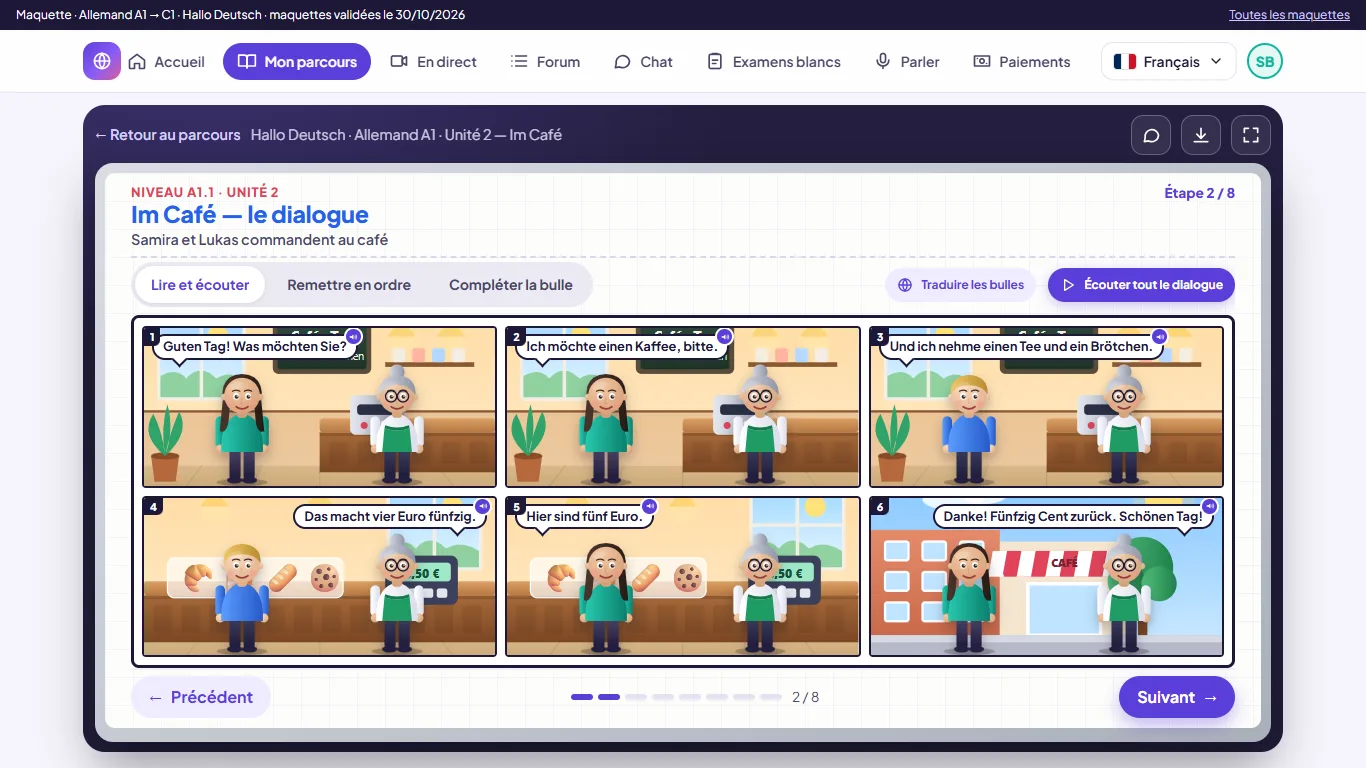Toggle Traduire les bulles
1366x768 pixels.
pyautogui.click(x=961, y=285)
